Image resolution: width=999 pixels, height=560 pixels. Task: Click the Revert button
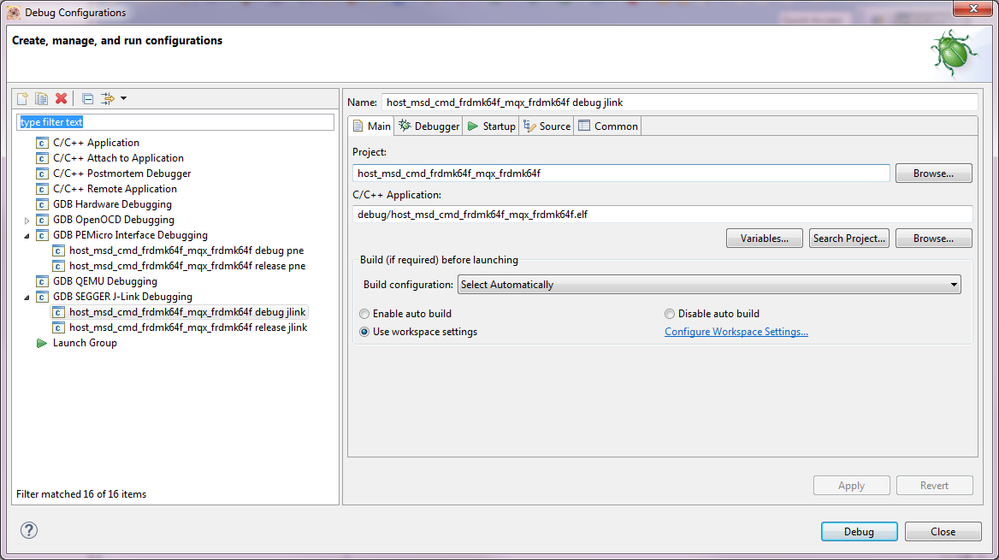934,485
